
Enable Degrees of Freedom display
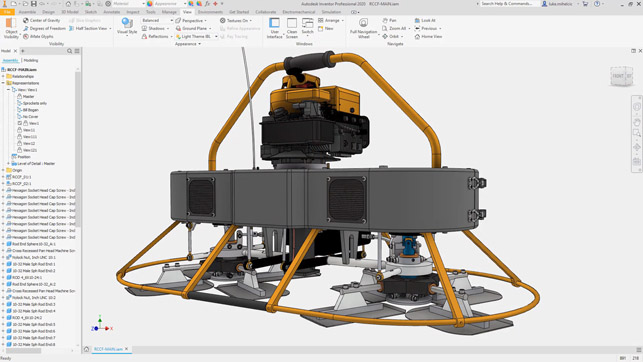(44, 28)
